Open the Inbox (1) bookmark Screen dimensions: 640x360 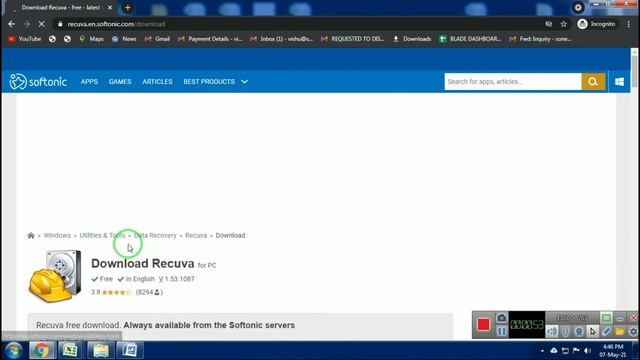282,39
